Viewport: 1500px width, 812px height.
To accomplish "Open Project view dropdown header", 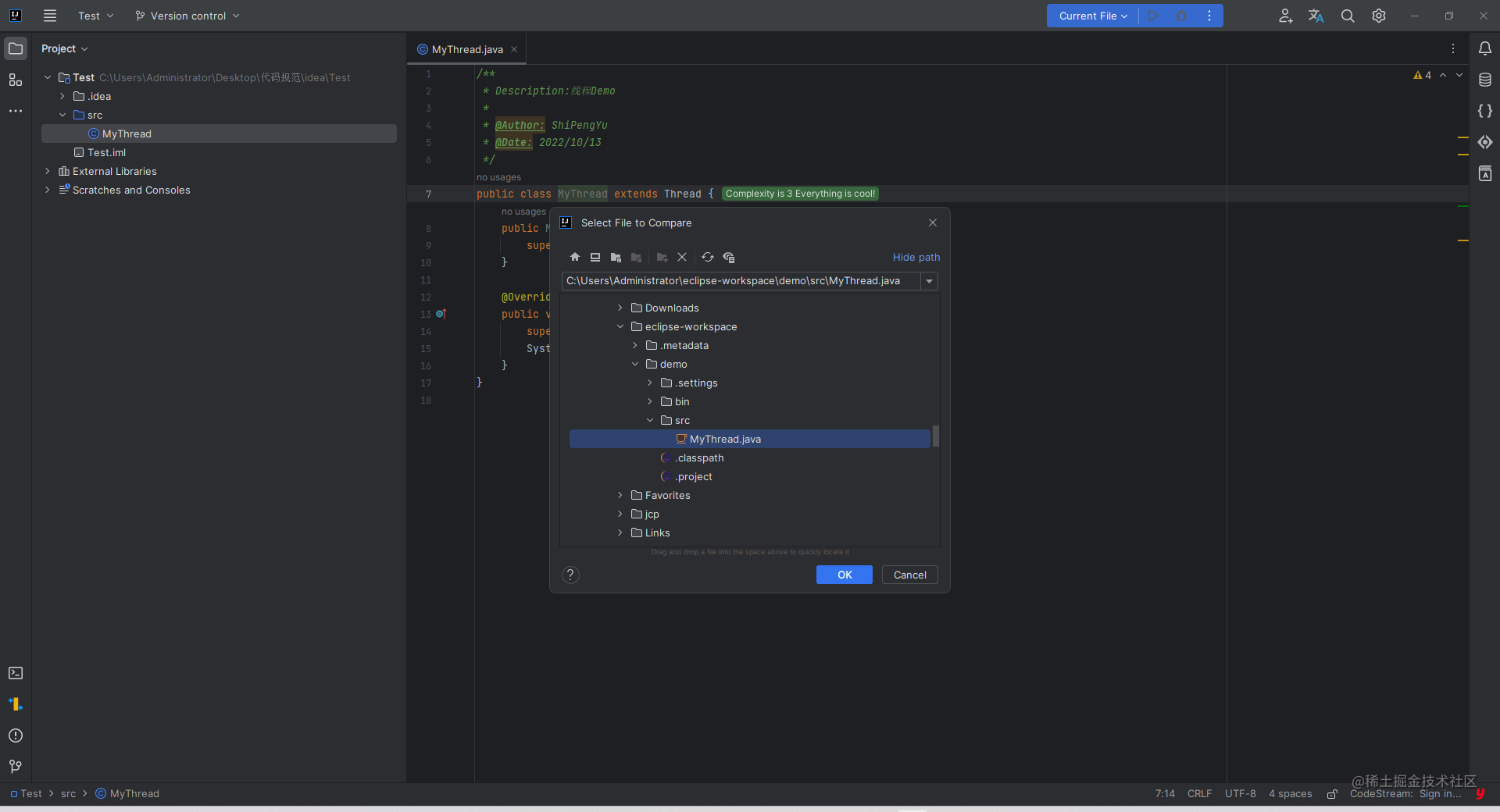I will pos(65,48).
